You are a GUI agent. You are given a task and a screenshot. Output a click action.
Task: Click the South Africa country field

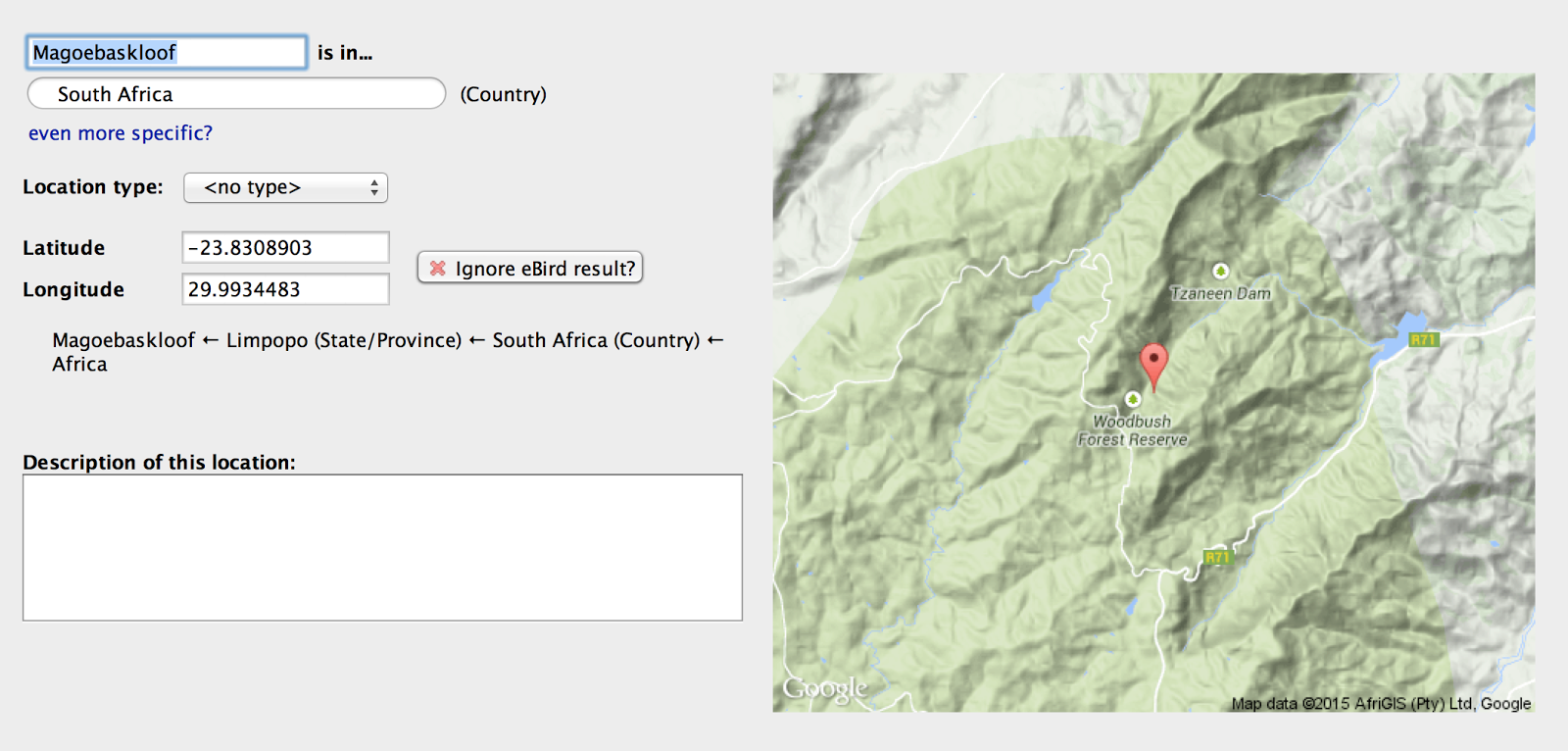[x=236, y=94]
